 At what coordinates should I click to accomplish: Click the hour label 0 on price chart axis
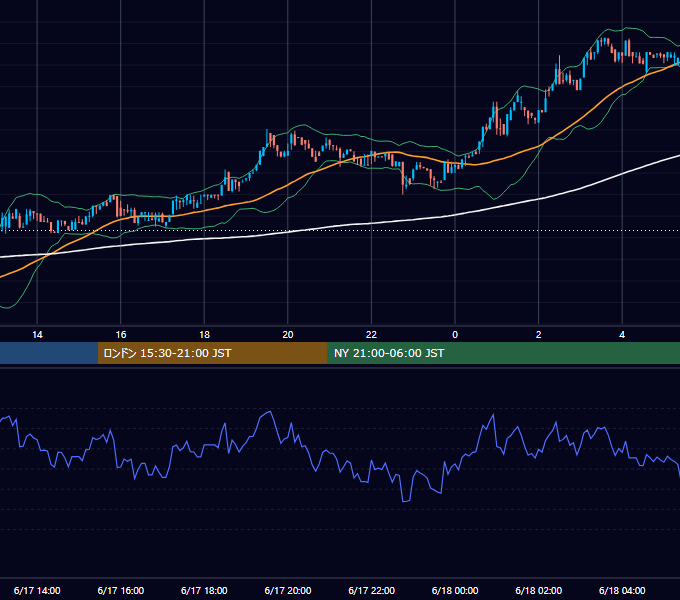[x=455, y=335]
